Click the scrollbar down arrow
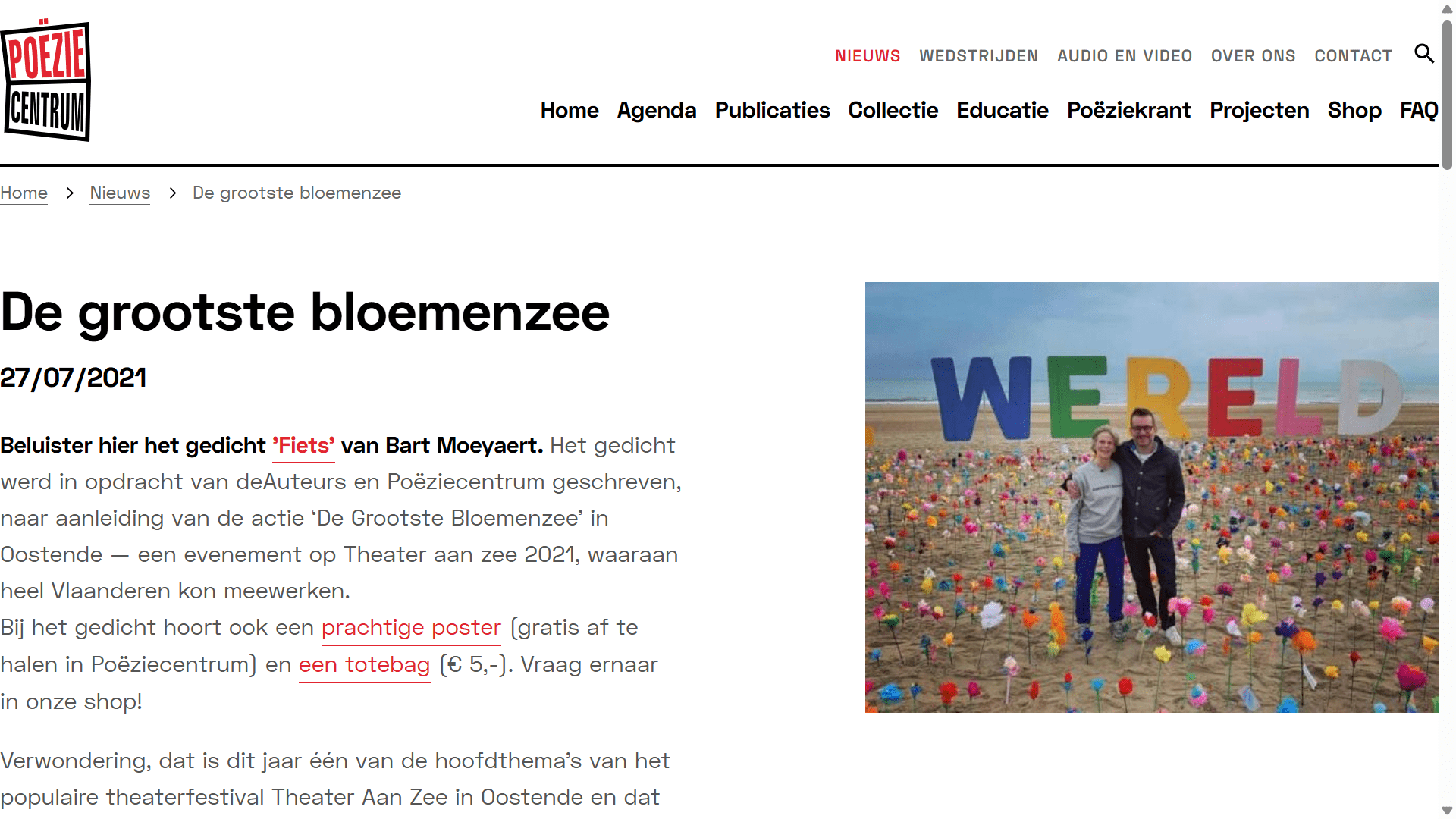This screenshot has height=819, width=1456. coord(1447,811)
